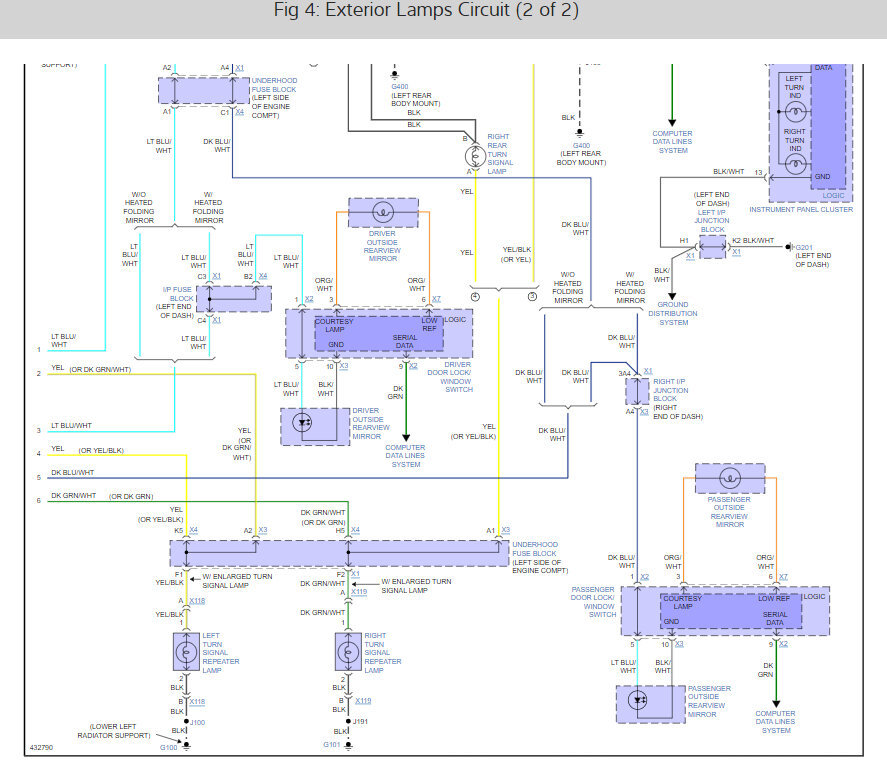The height and width of the screenshot is (772, 887).
Task: Click the circled 4 connector marker
Action: click(x=475, y=297)
